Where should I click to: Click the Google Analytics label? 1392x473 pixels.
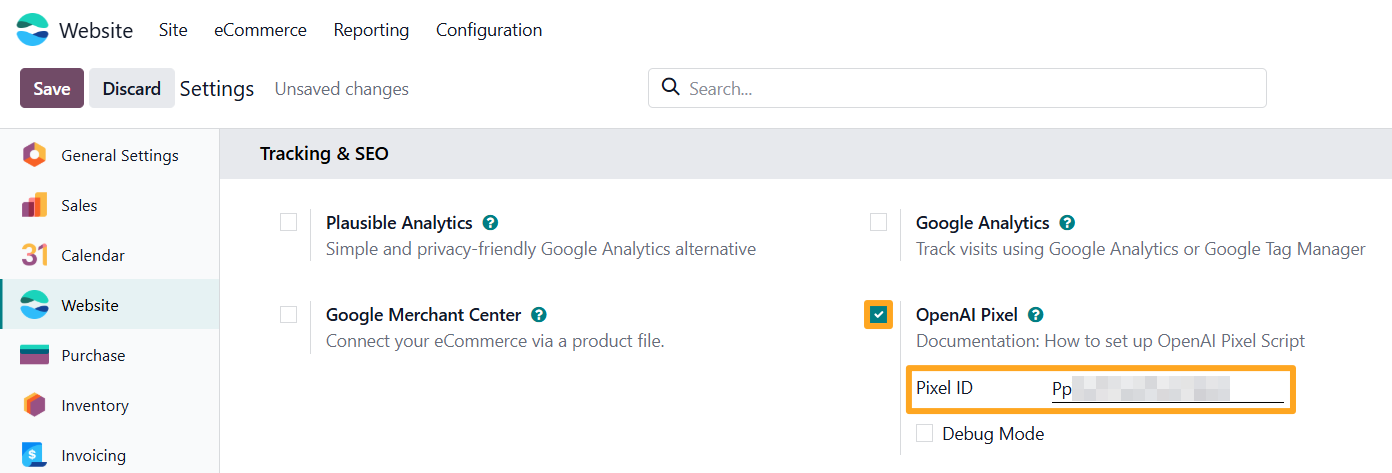983,223
